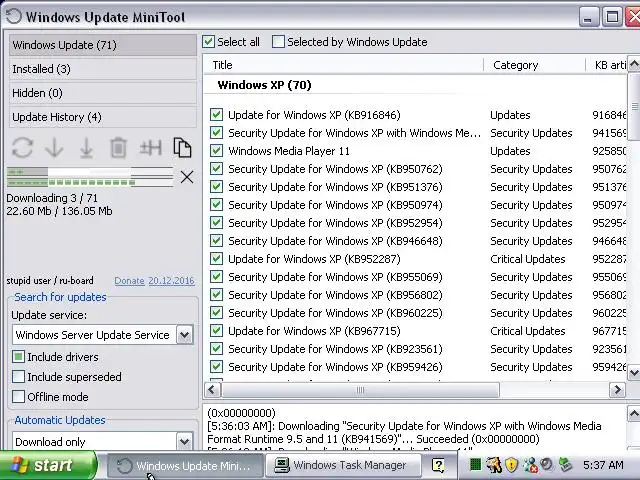Uncheck Security Update KB950762 checkbox
The height and width of the screenshot is (480, 640).
tap(216, 169)
